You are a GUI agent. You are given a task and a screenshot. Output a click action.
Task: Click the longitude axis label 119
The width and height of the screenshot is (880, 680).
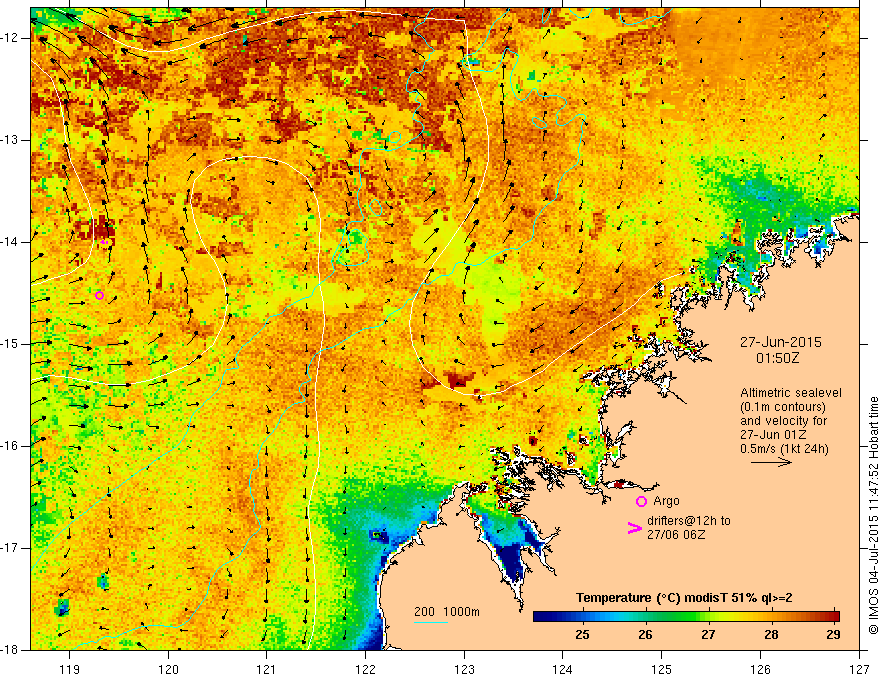pyautogui.click(x=70, y=669)
